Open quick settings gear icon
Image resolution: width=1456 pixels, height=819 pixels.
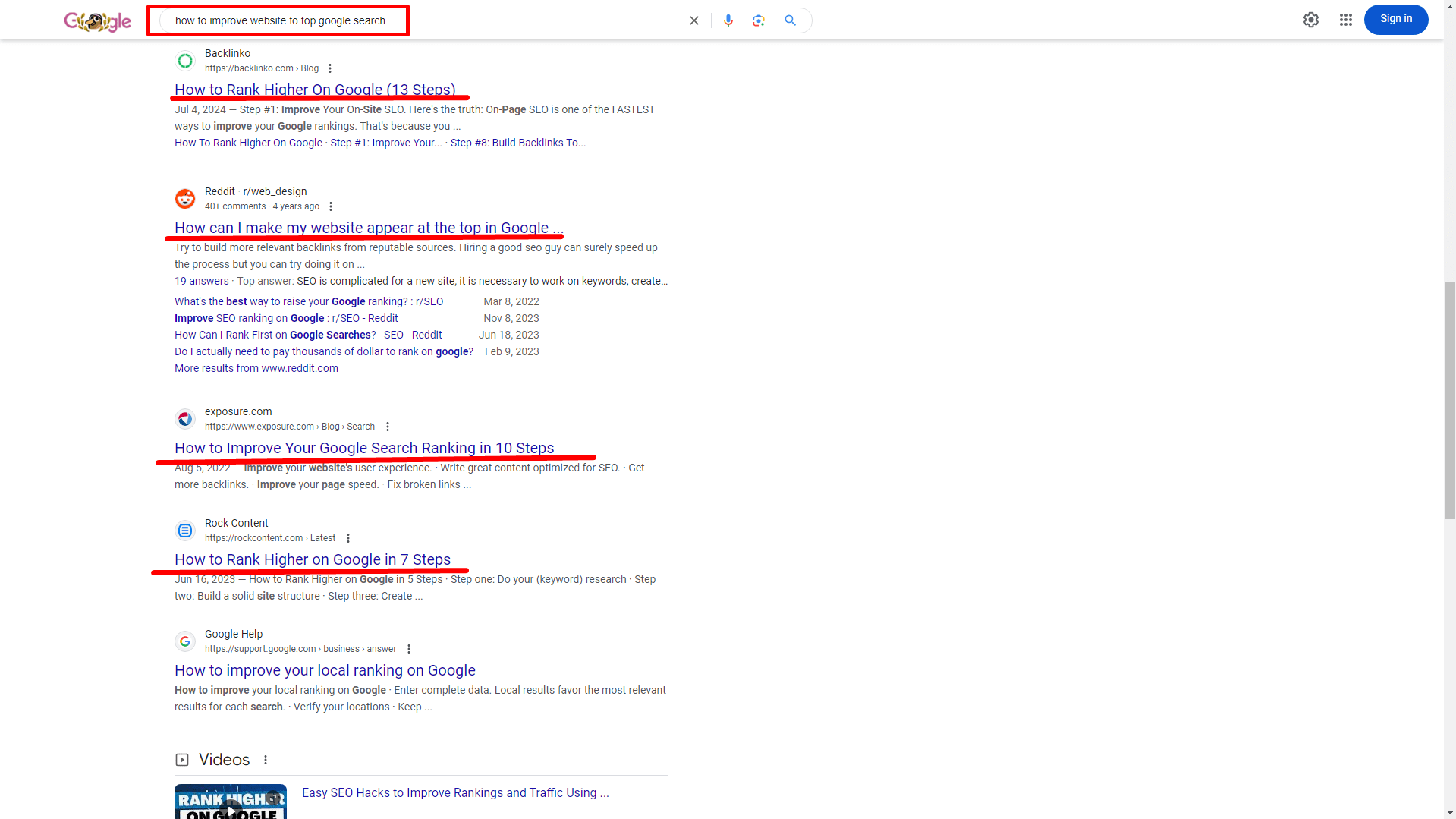[1310, 20]
